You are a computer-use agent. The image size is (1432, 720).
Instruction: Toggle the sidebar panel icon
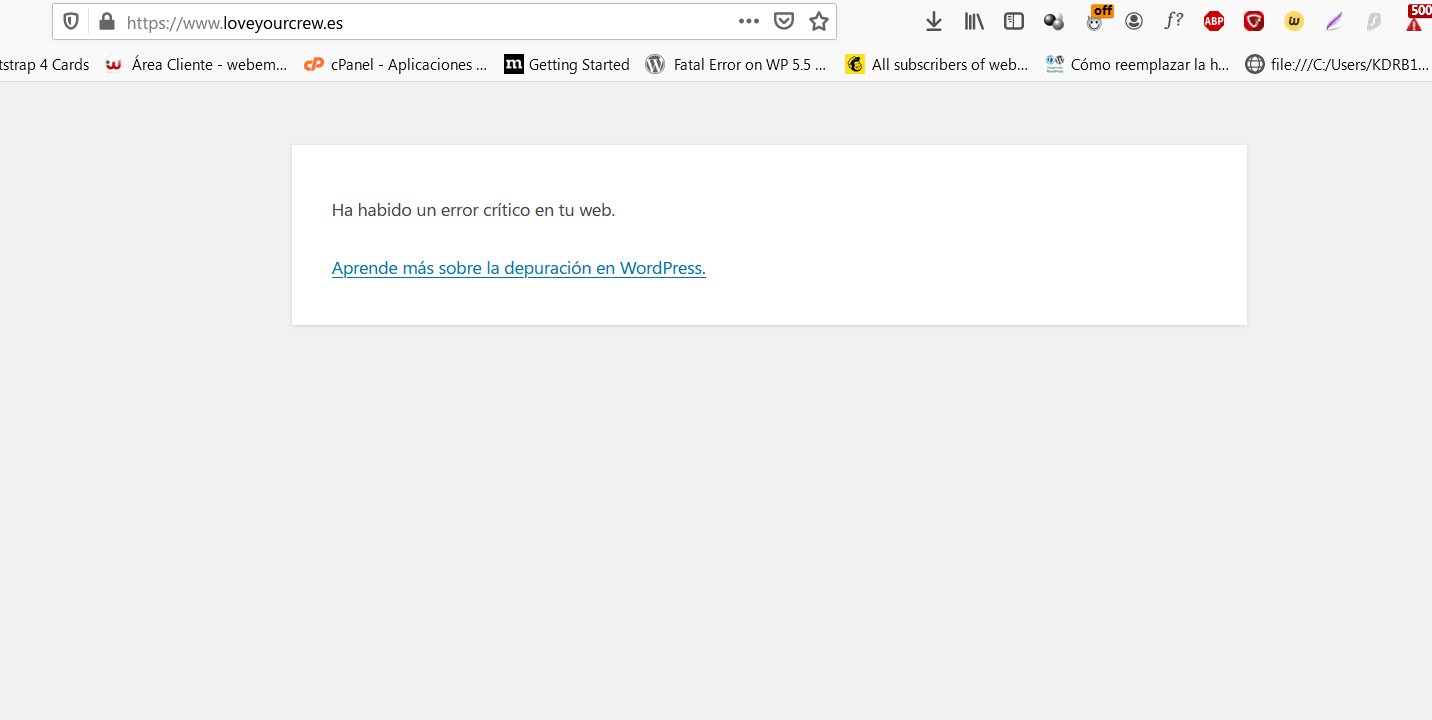pyautogui.click(x=1014, y=21)
